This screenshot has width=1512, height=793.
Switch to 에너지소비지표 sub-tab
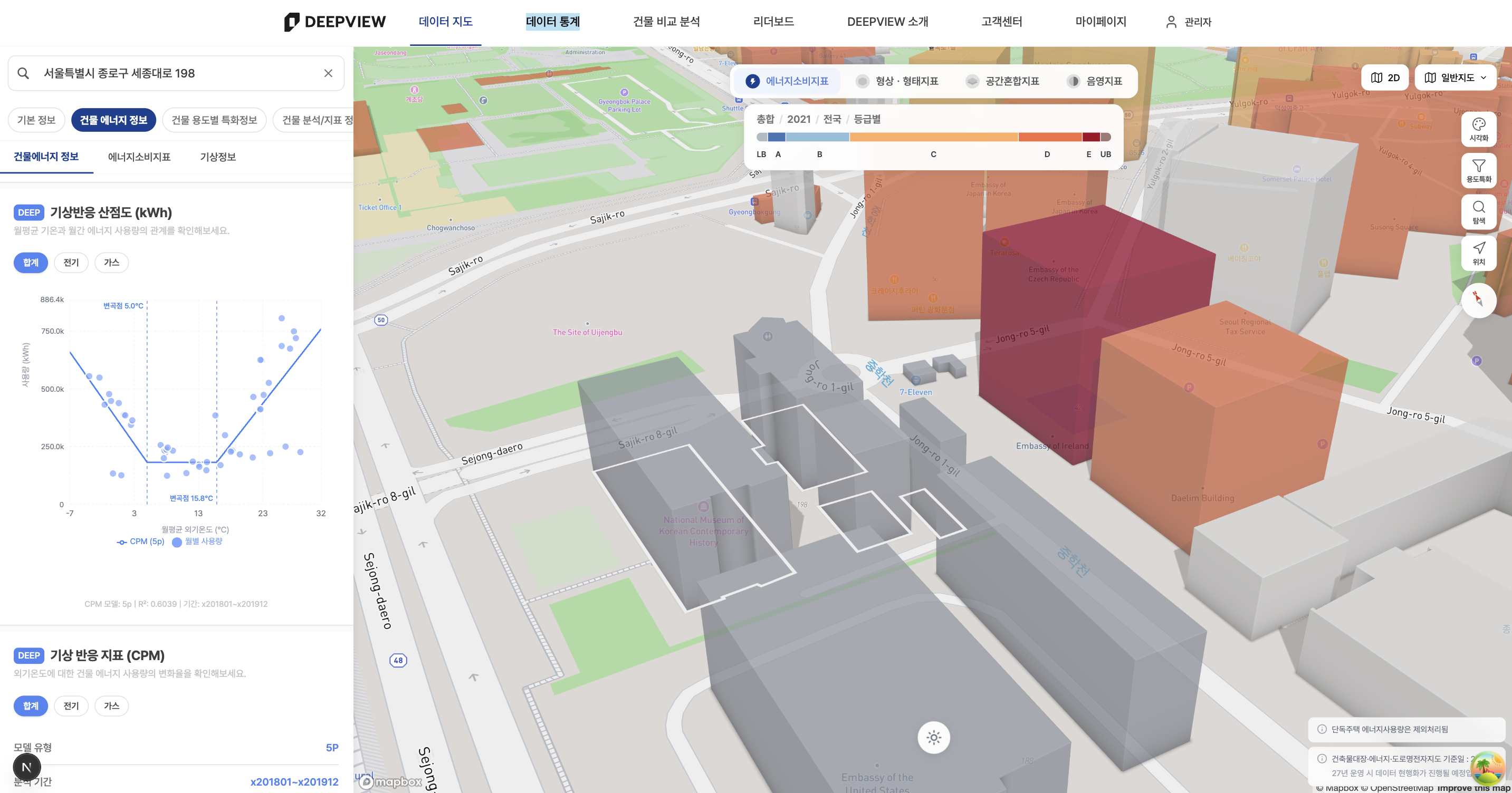139,157
